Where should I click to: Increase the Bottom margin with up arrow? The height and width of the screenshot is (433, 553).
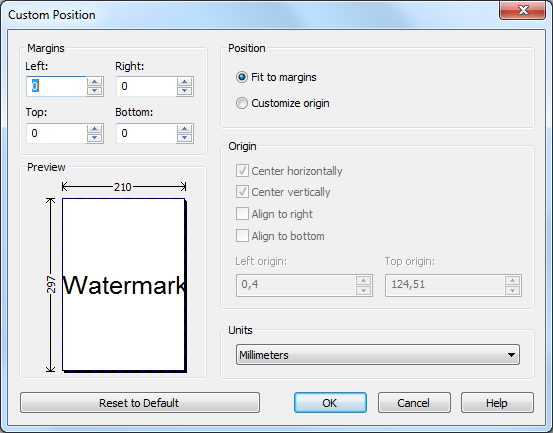(x=185, y=129)
